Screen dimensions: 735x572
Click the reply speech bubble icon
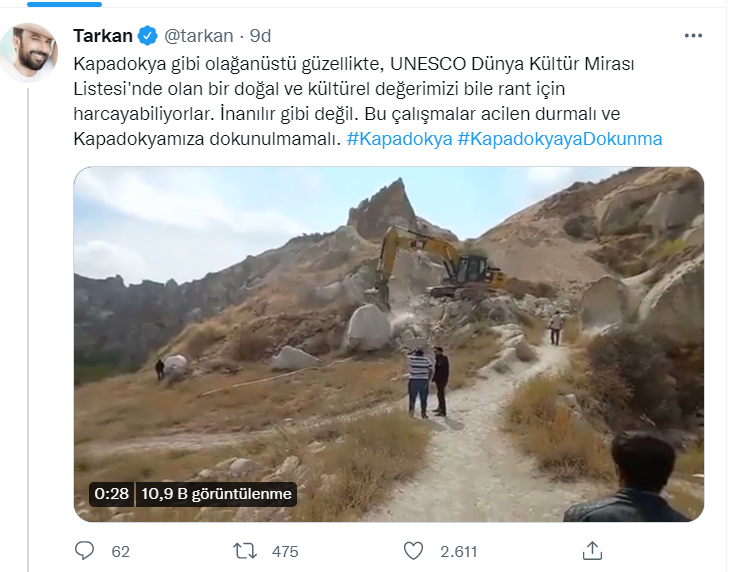[x=84, y=550]
